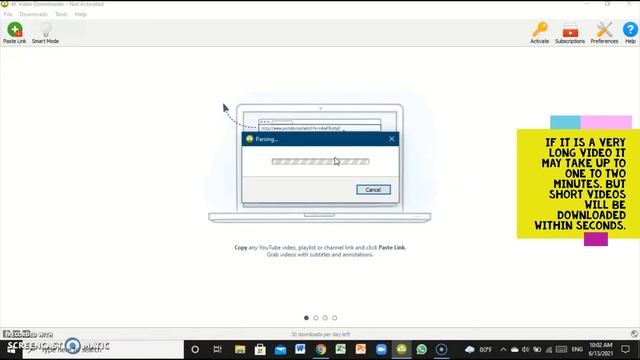Open Microsoft Store from taskbar
640x360 pixels.
tap(260, 349)
